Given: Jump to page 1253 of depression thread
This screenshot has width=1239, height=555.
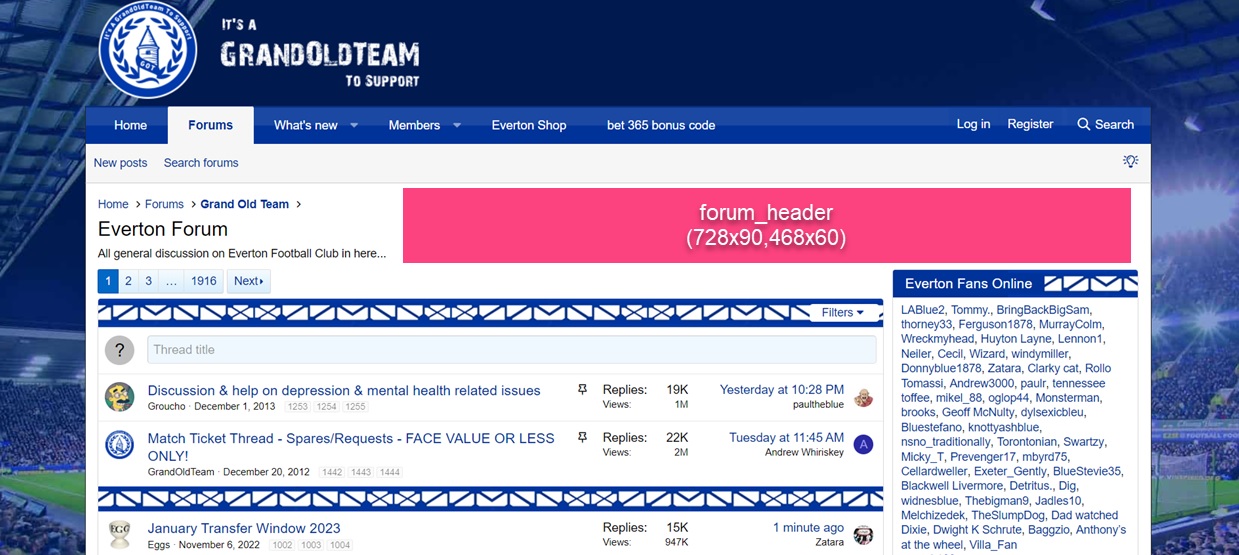Looking at the screenshot, I should [x=297, y=407].
